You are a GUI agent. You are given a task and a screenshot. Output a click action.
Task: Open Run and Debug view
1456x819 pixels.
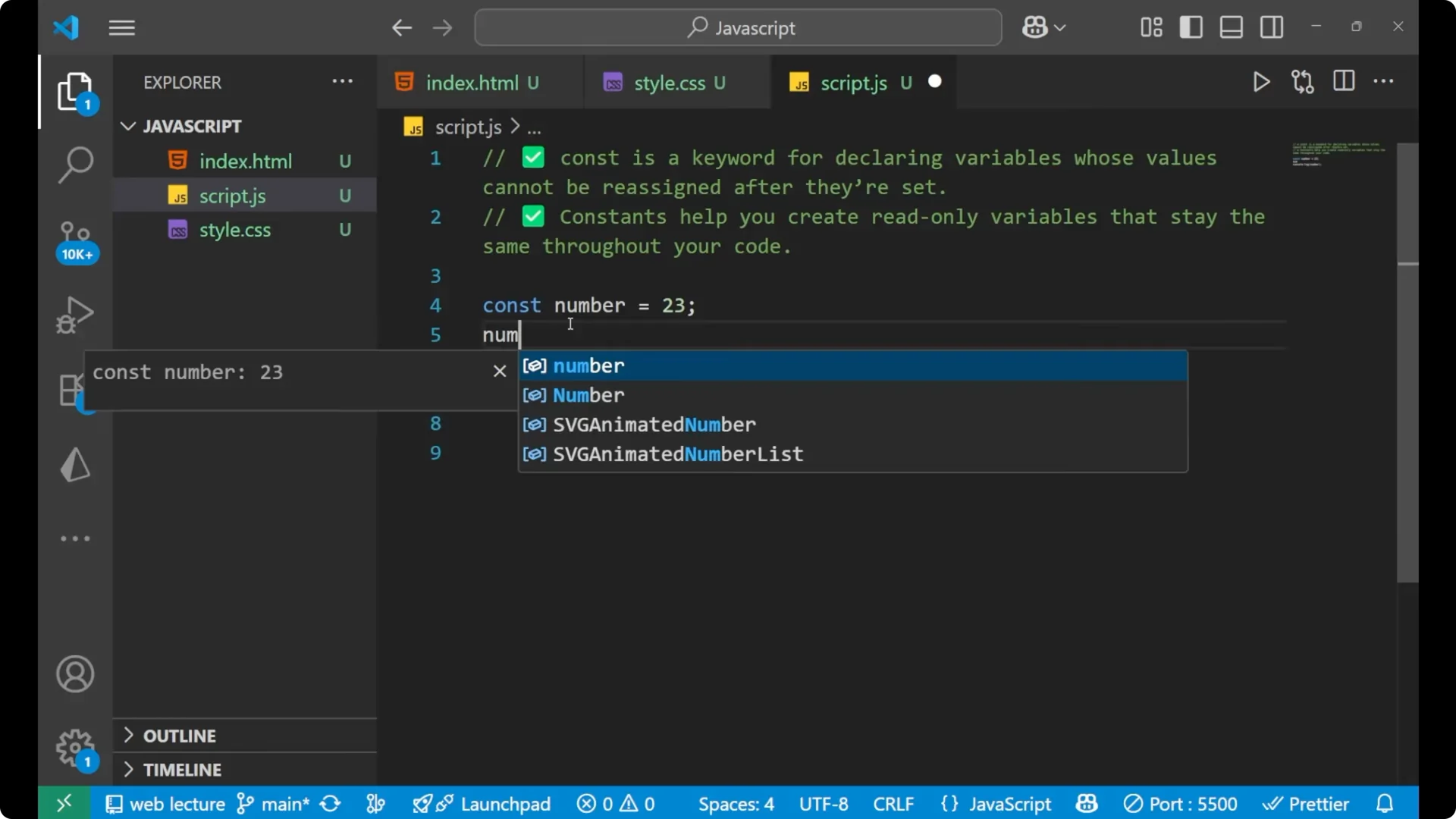click(x=74, y=313)
